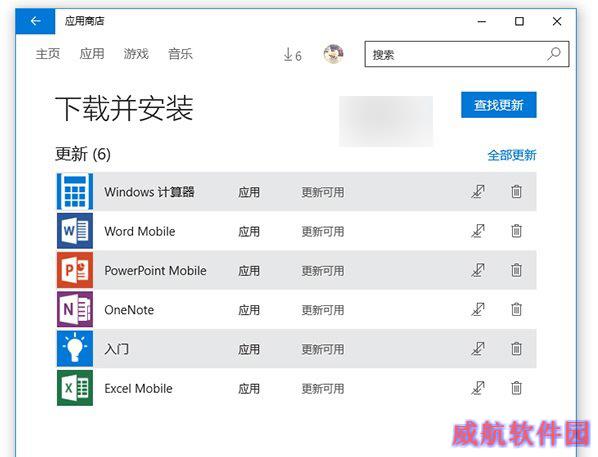Open the PowerPoint Mobile app icon
Image resolution: width=598 pixels, height=457 pixels.
coord(75,270)
